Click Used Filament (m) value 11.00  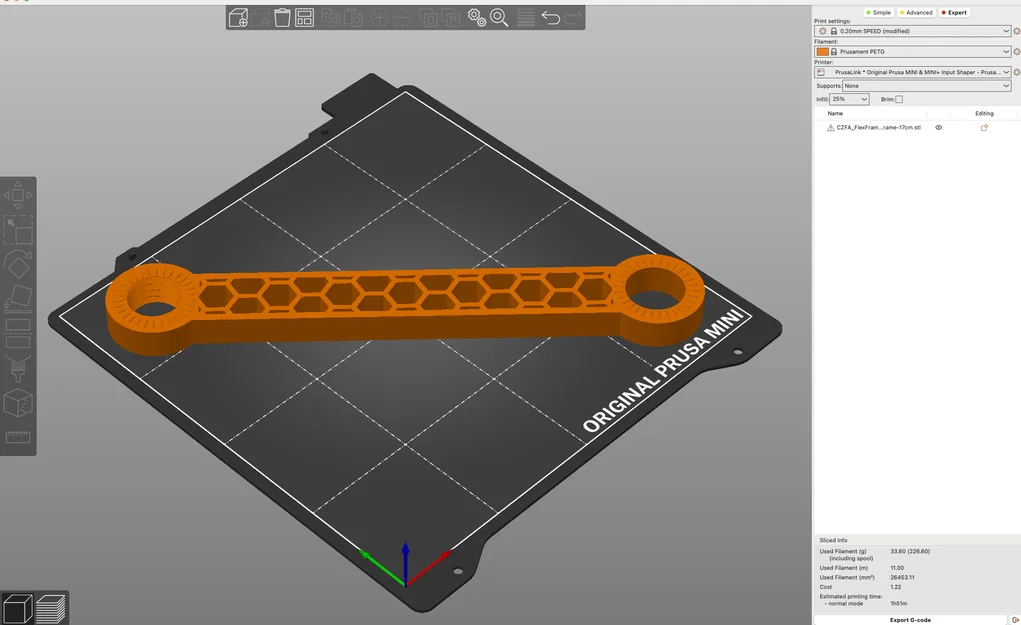[x=897, y=568]
